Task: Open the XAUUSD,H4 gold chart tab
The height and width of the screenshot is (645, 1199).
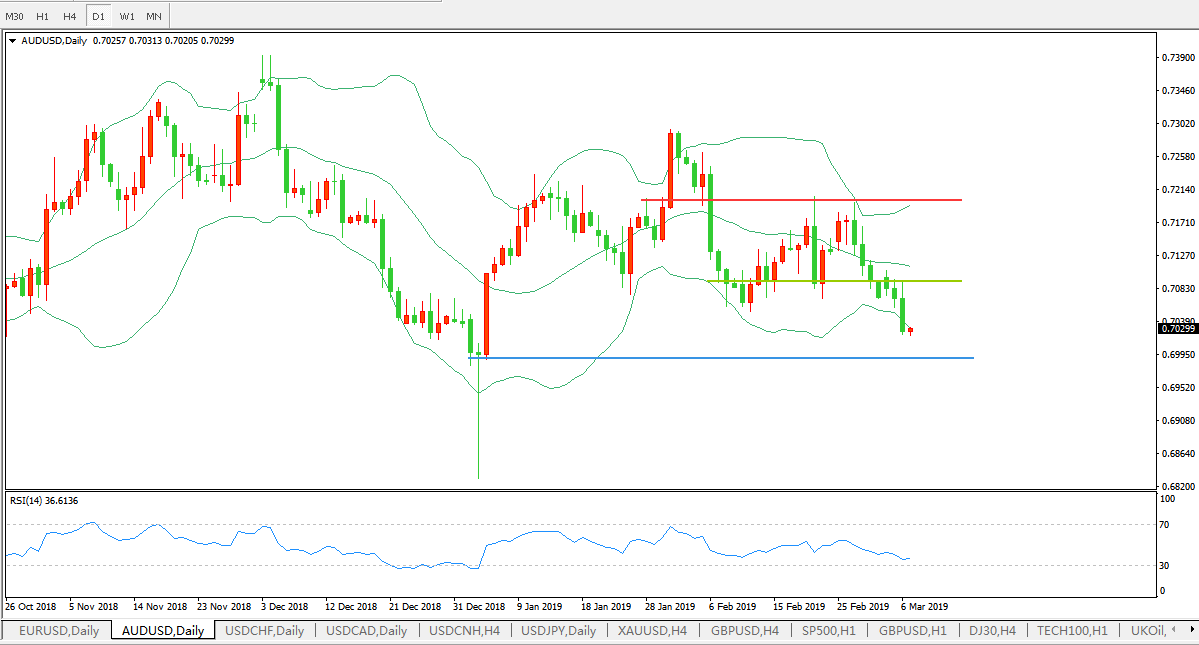Action: [652, 631]
